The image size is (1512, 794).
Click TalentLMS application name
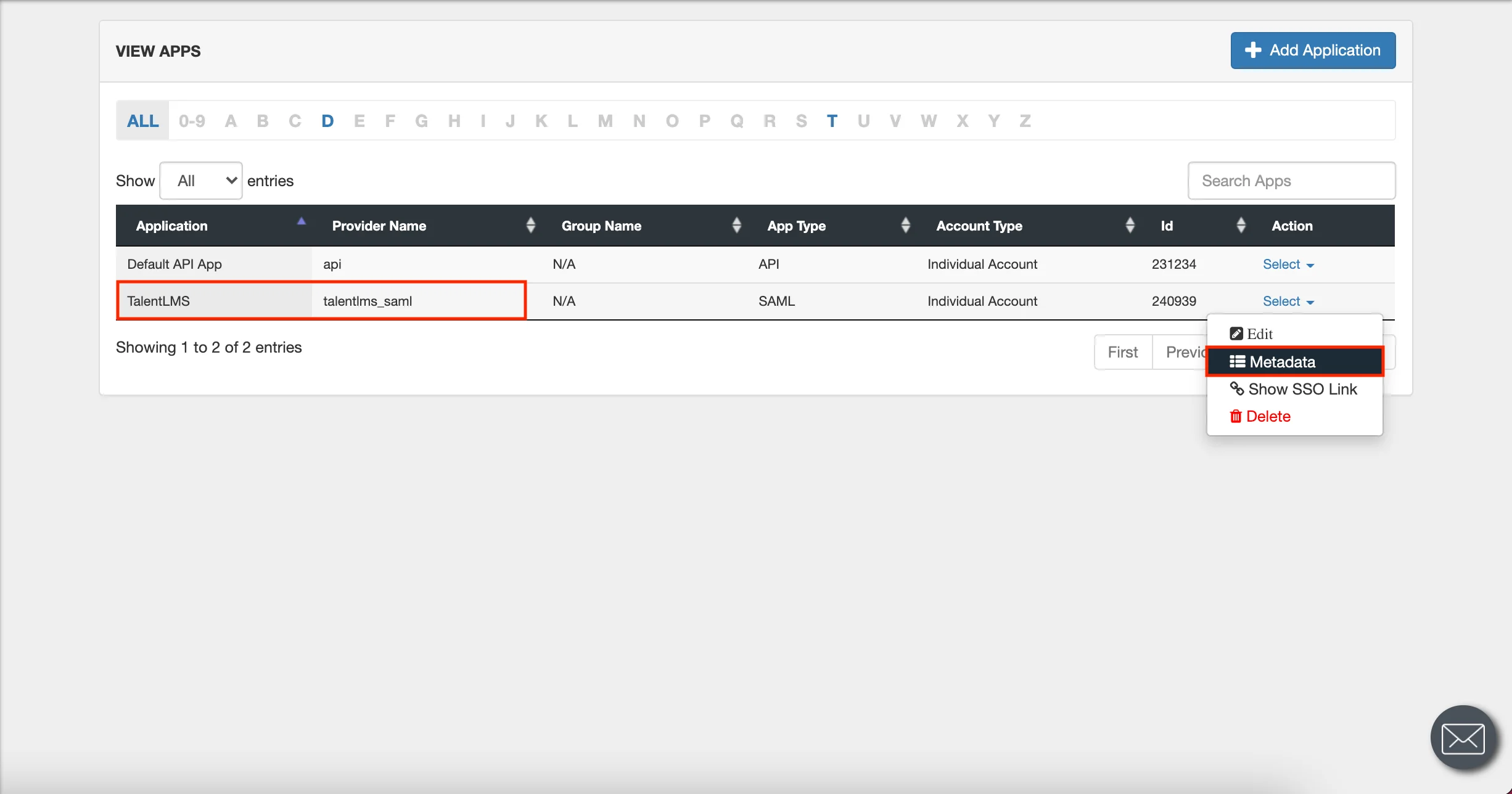coord(158,301)
